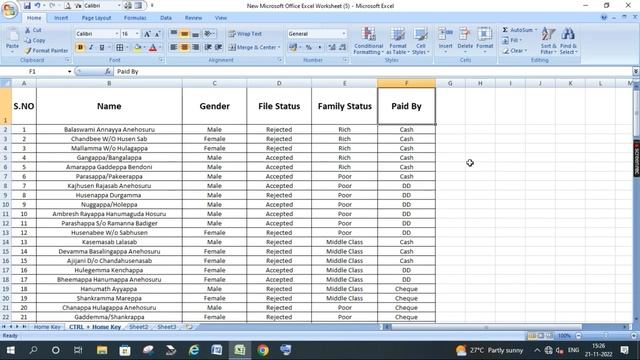The image size is (640, 360).
Task: Center text horizontally
Action: click(x=184, y=48)
